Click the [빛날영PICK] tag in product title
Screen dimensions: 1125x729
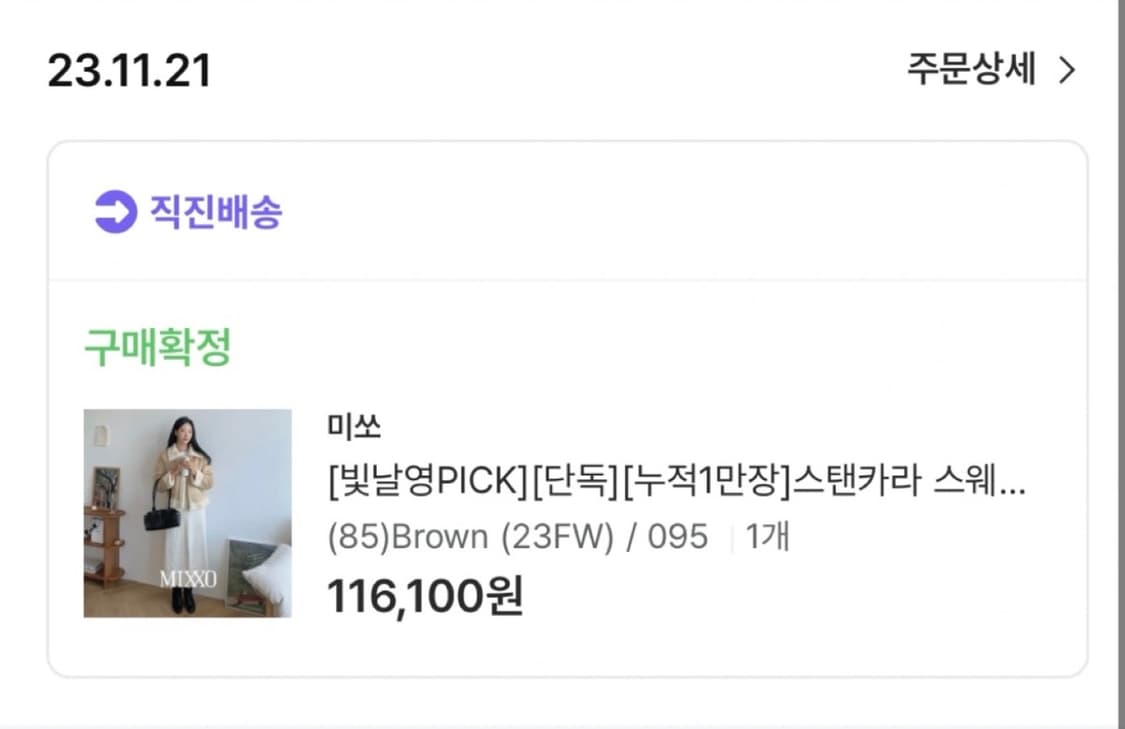click(428, 480)
